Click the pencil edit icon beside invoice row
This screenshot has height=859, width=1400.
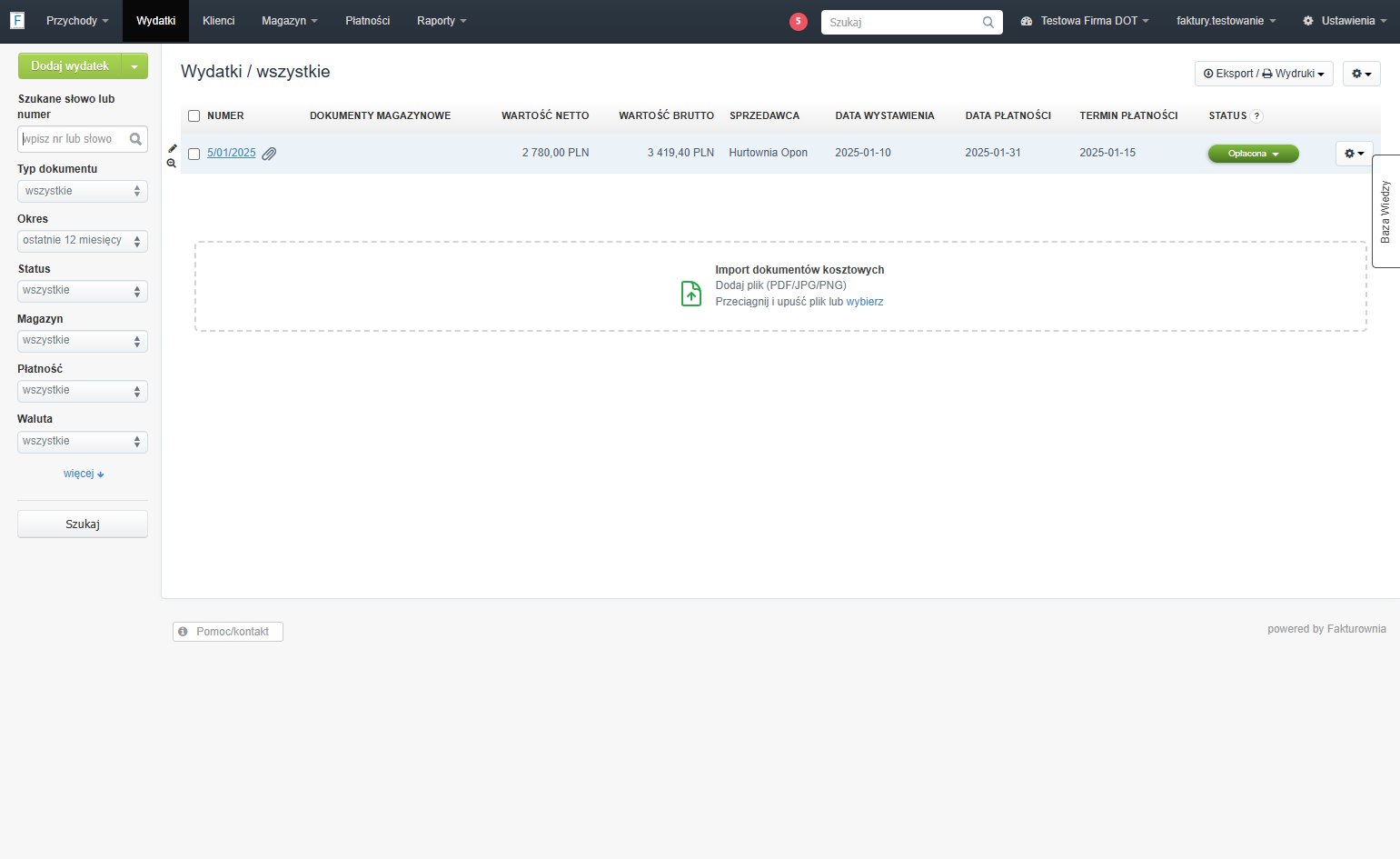coord(173,148)
